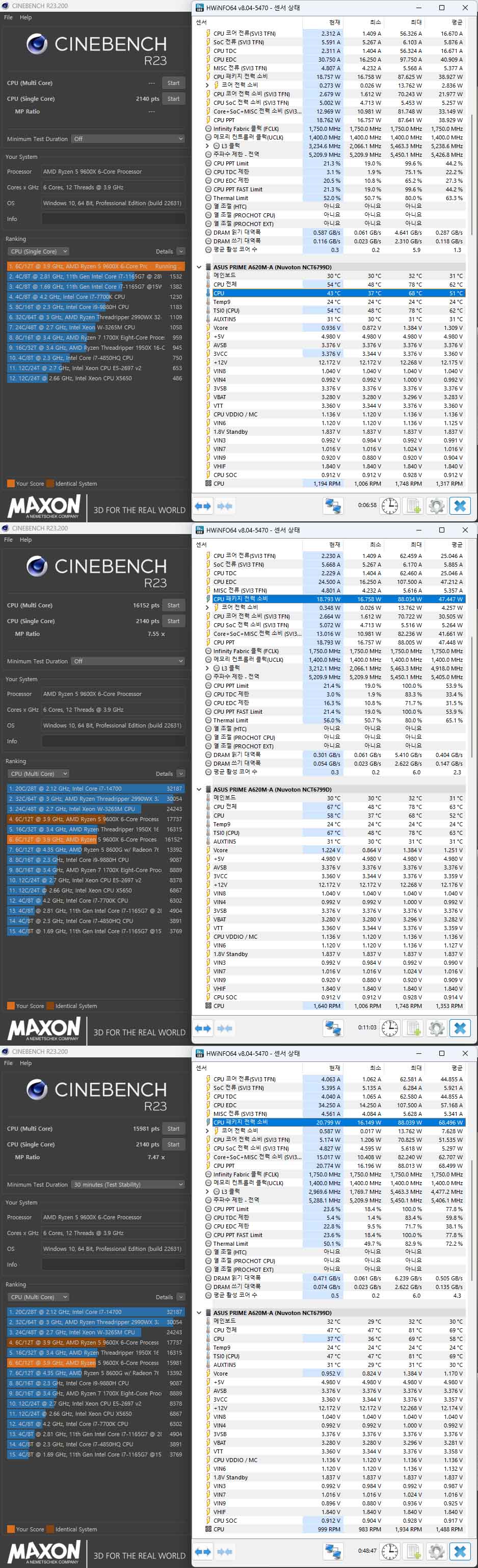Open the '30 minutes (Test Stability)' duration dropdown

128,1184
